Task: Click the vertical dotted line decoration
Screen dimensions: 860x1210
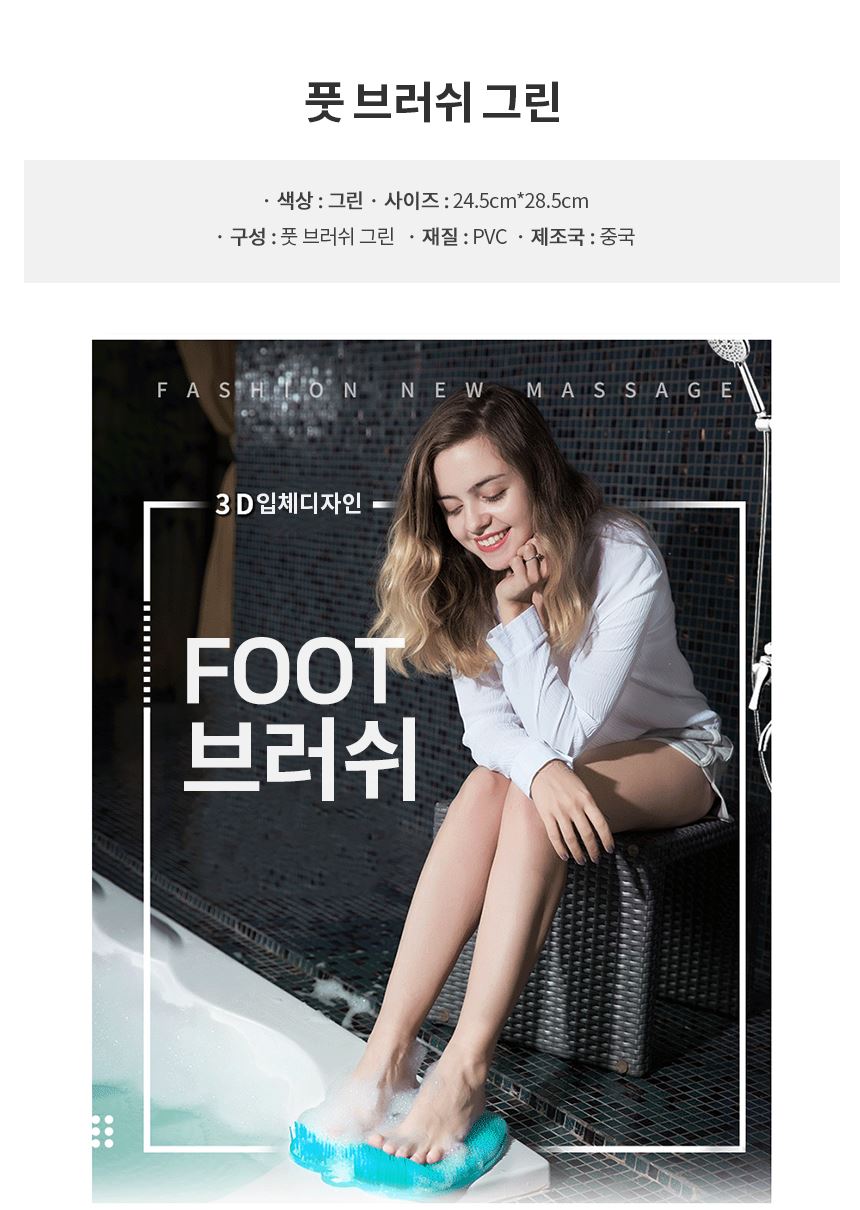Action: [148, 655]
